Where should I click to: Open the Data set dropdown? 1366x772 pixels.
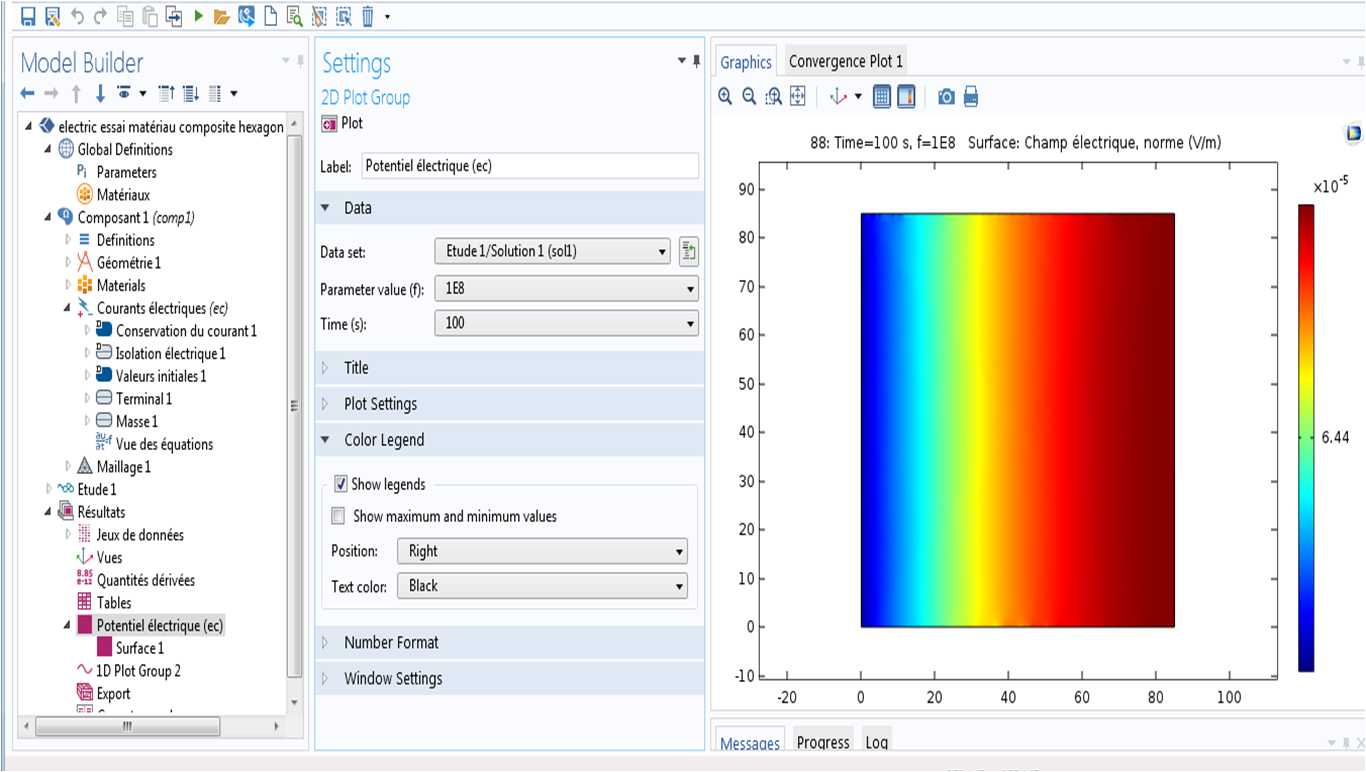pyautogui.click(x=552, y=252)
